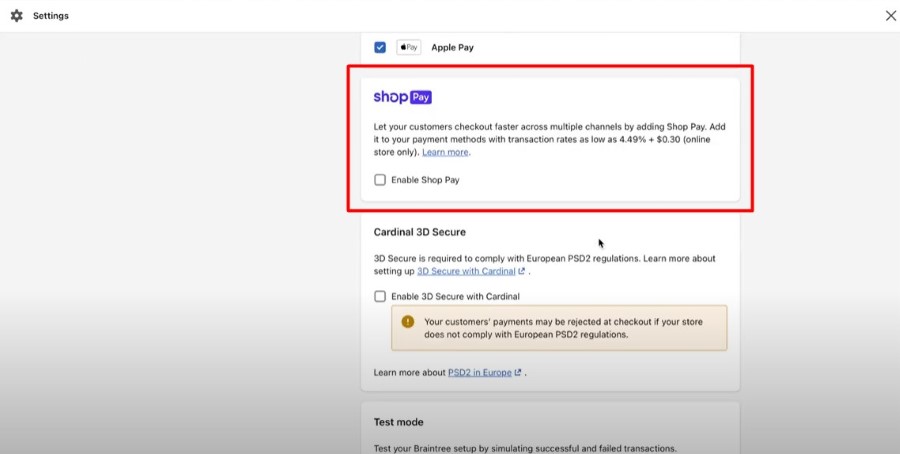Open the Learn more link for Shop Pay
The width and height of the screenshot is (900, 454).
[x=445, y=152]
